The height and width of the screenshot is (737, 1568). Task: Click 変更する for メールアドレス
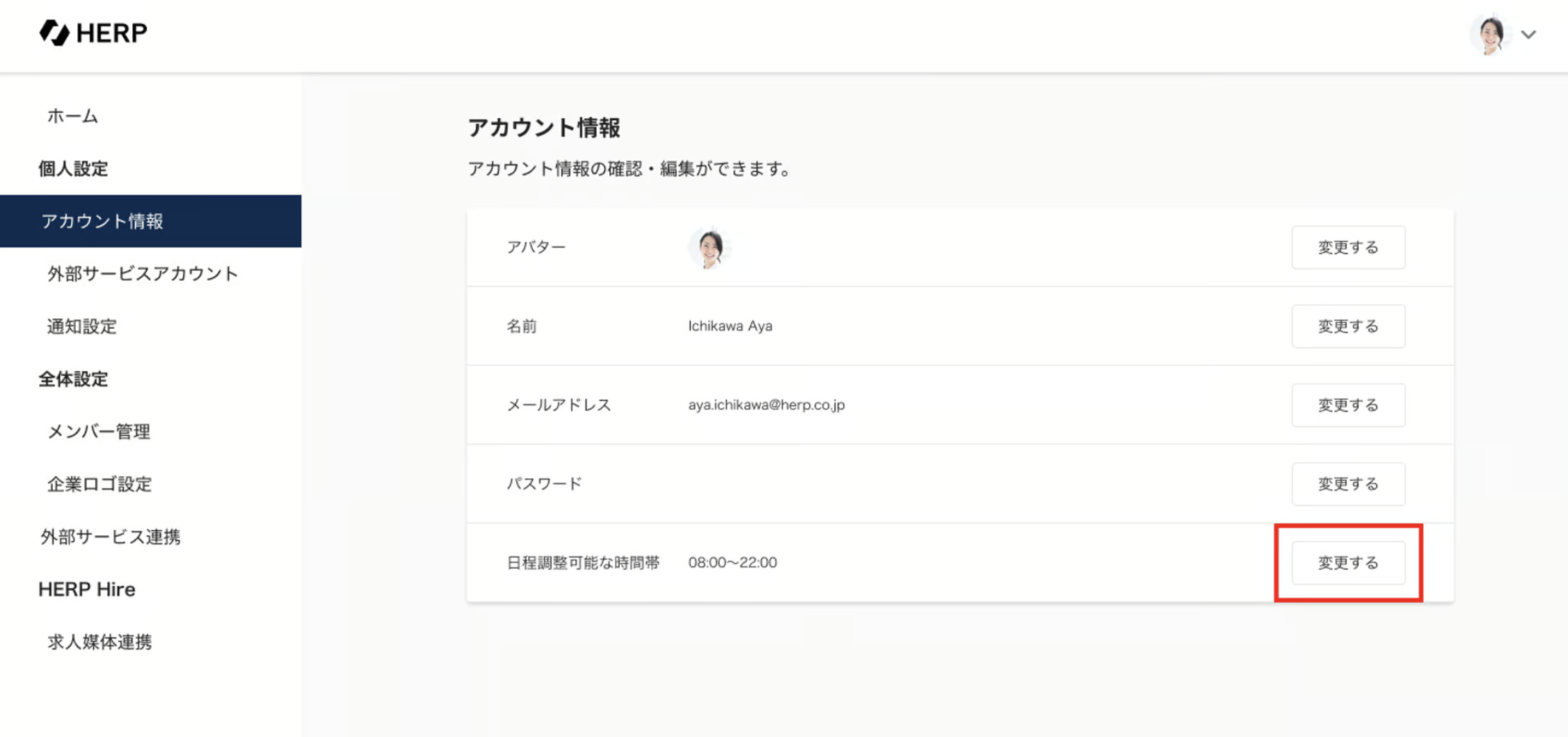point(1347,405)
